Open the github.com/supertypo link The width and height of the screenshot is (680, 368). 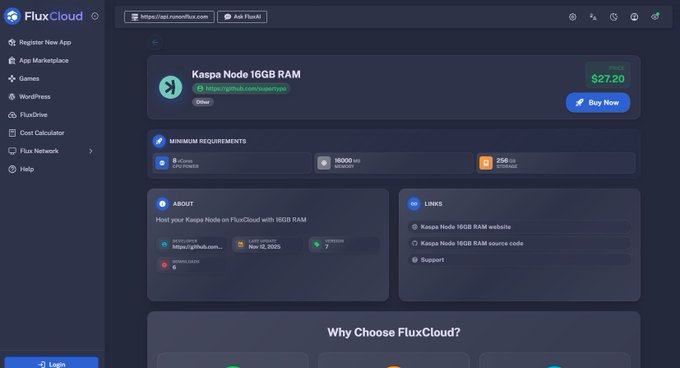tap(241, 88)
